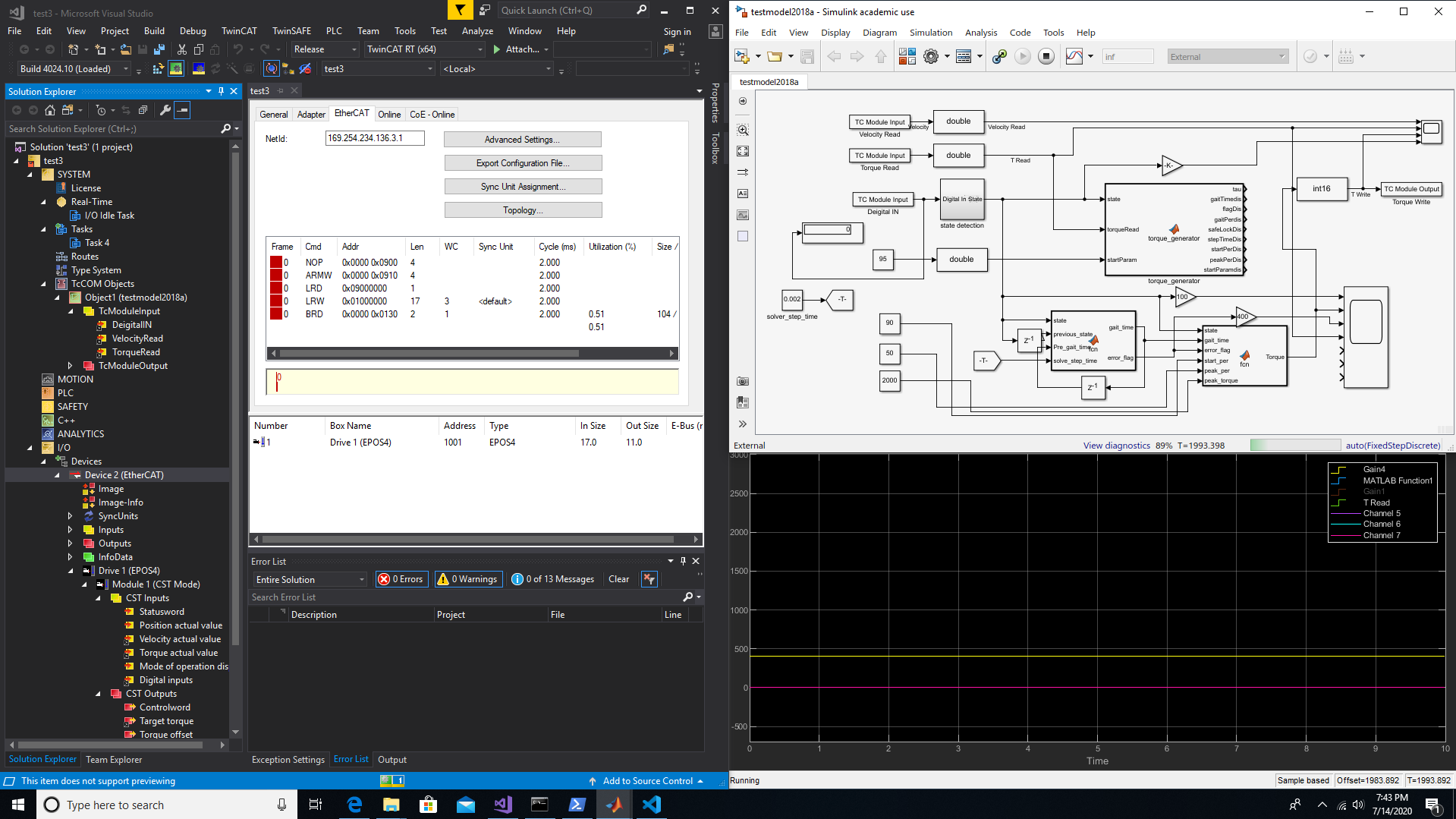This screenshot has height=819, width=1456.
Task: Open File Explorer from the taskbar
Action: [391, 805]
